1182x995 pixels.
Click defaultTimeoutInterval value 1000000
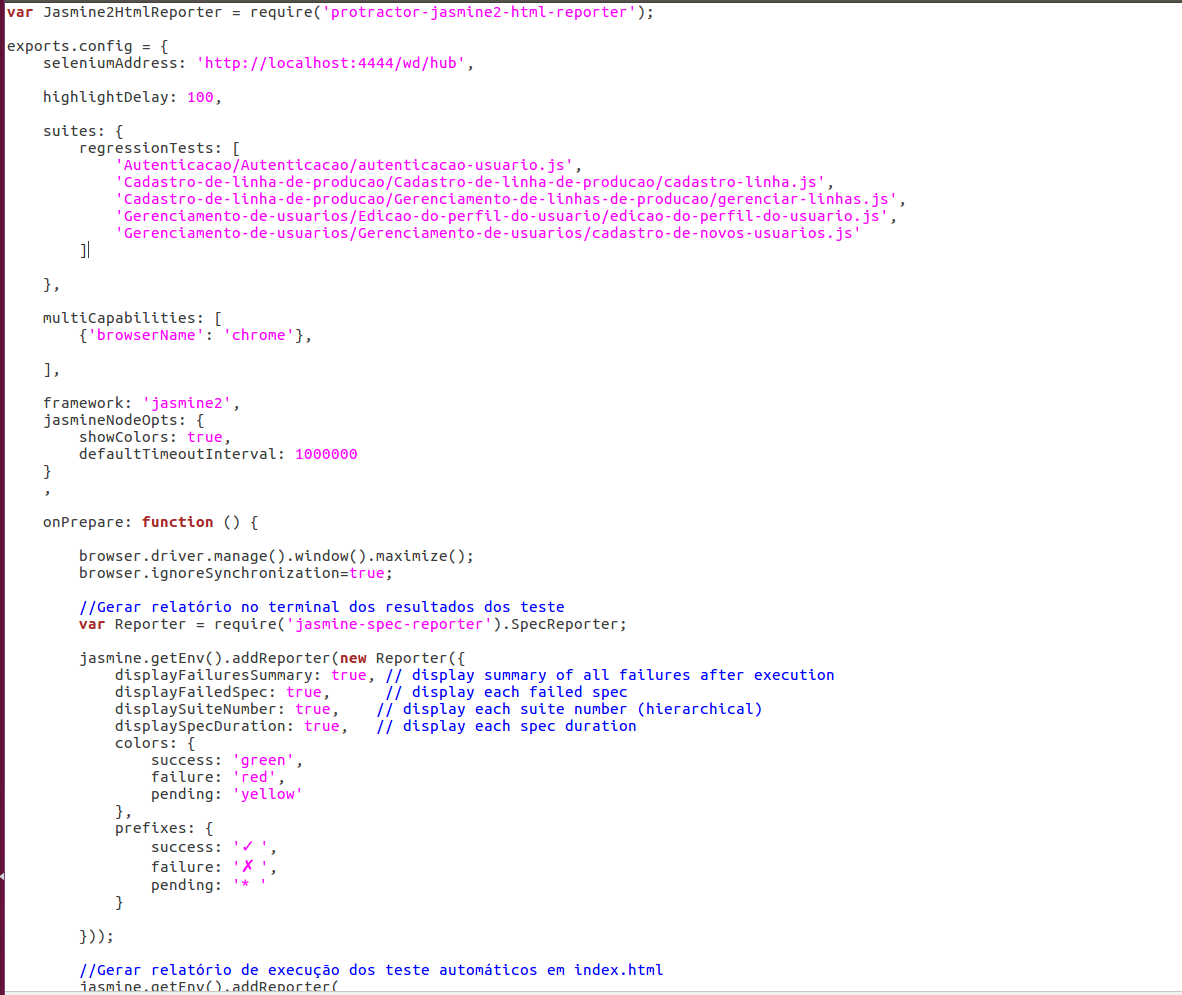click(326, 455)
